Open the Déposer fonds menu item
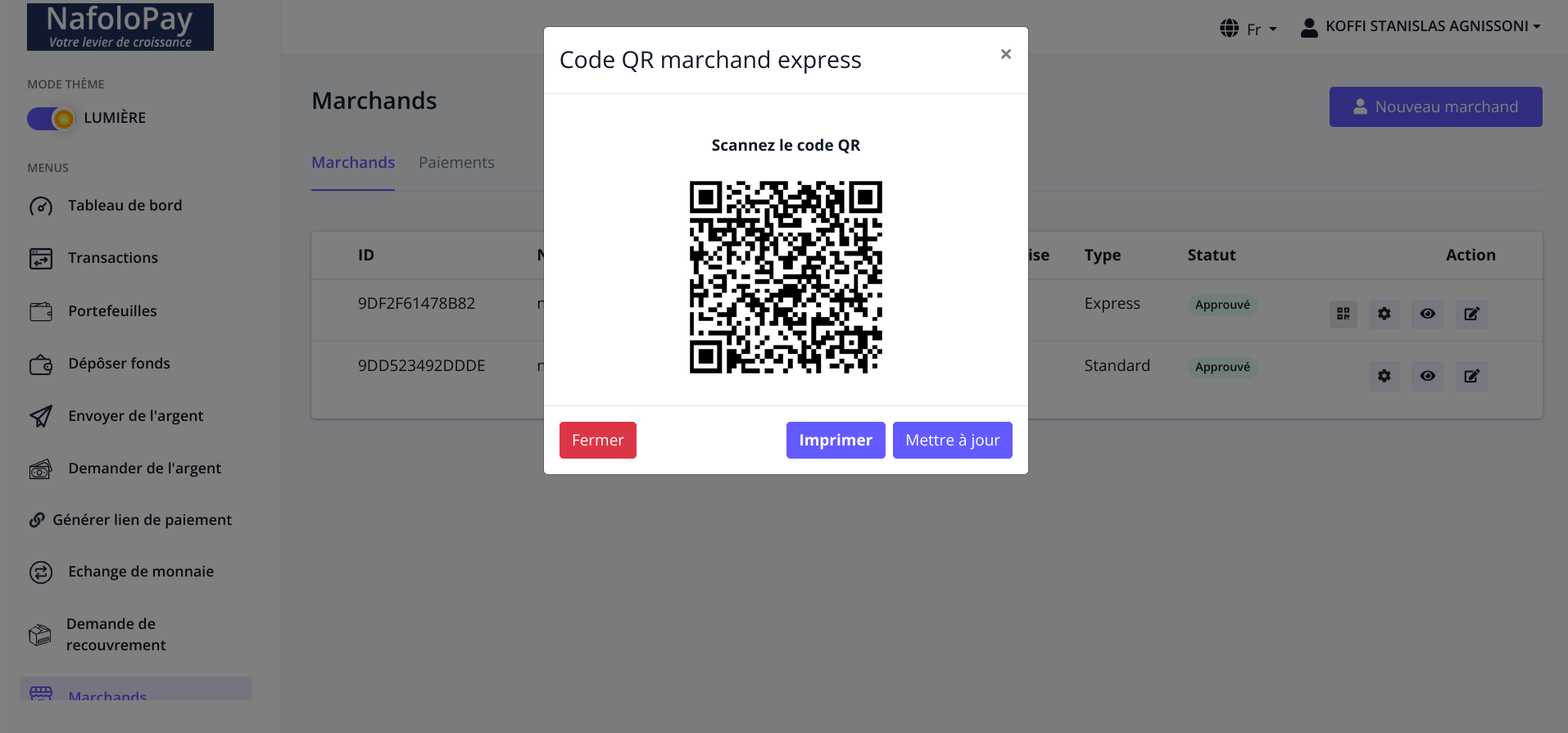The image size is (1568, 733). (119, 364)
